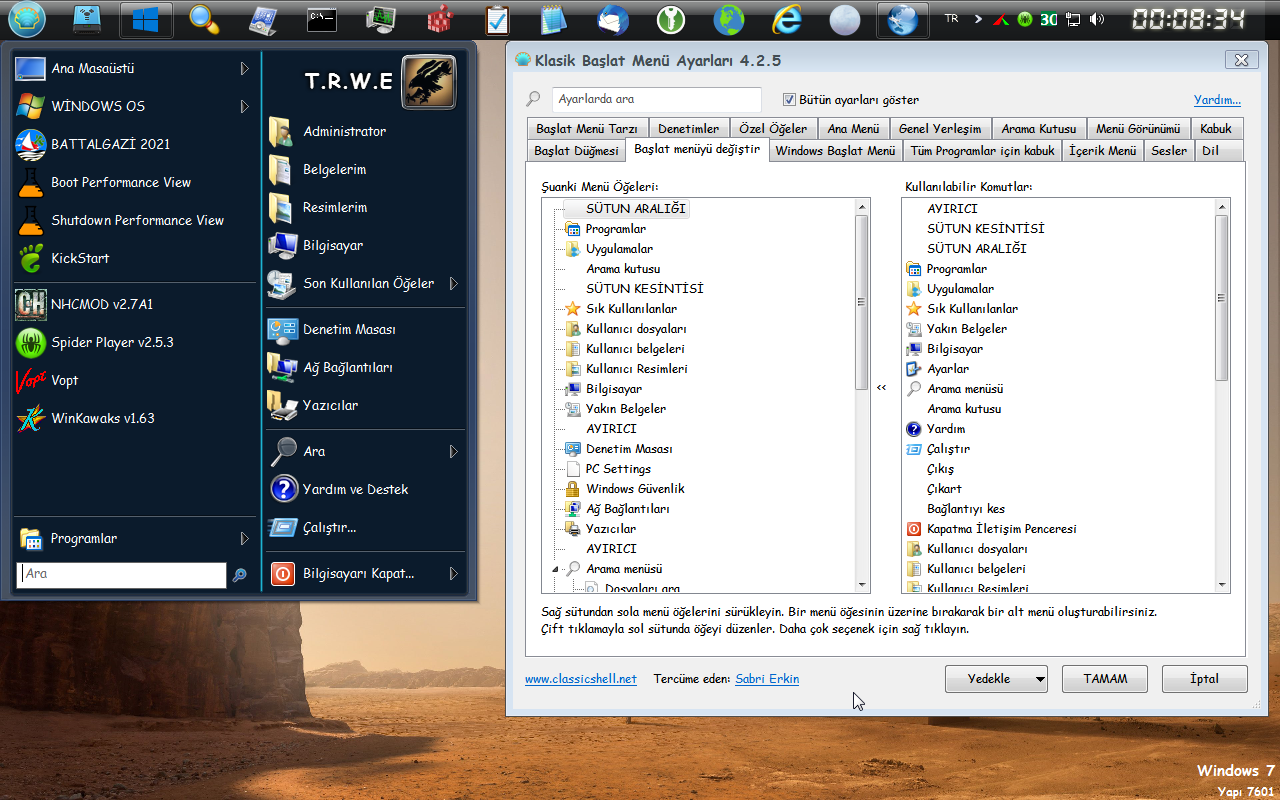1280x800 pixels.
Task: Click the Ara search box in the start menu
Action: (122, 574)
